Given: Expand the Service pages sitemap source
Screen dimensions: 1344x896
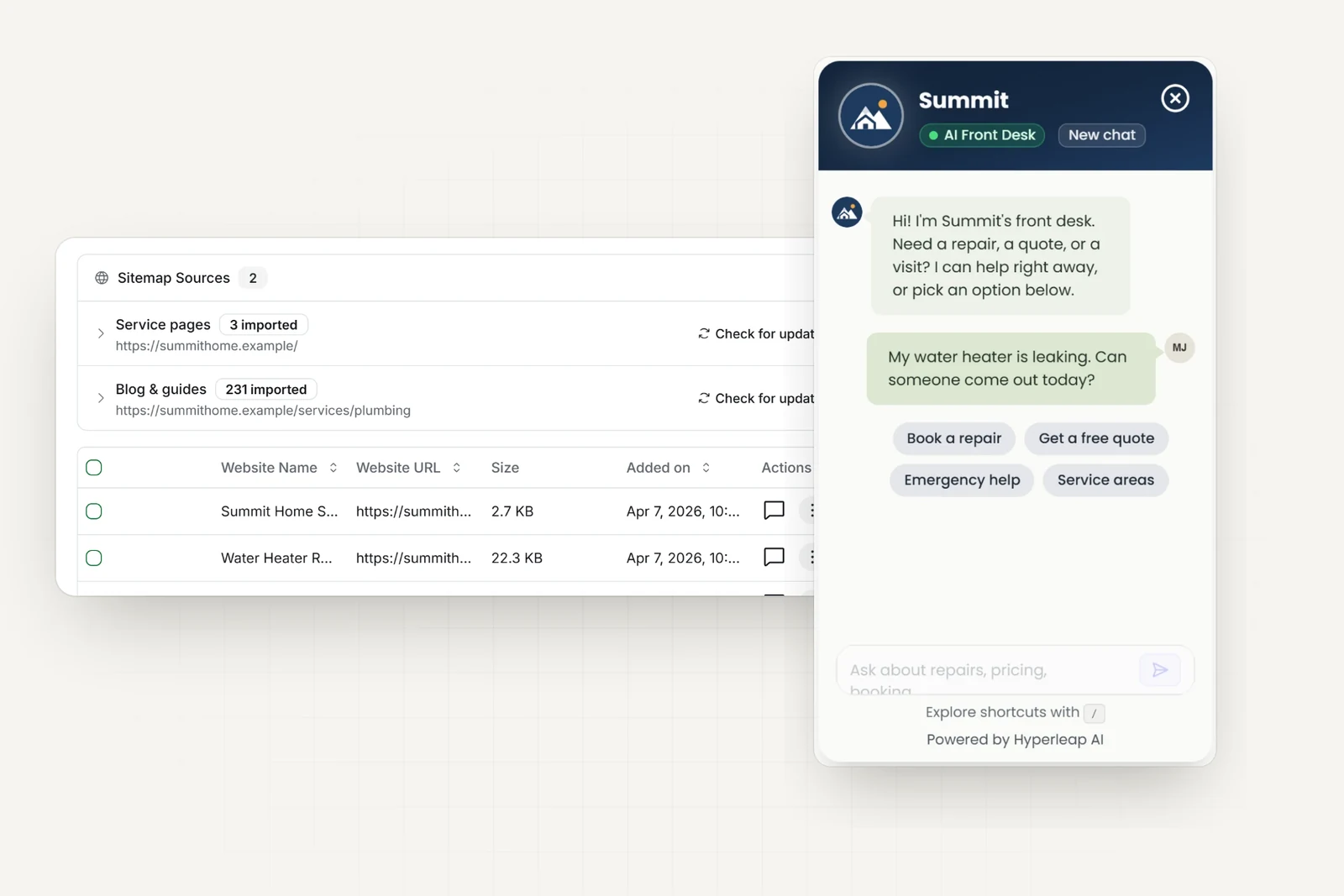Looking at the screenshot, I should pos(101,333).
